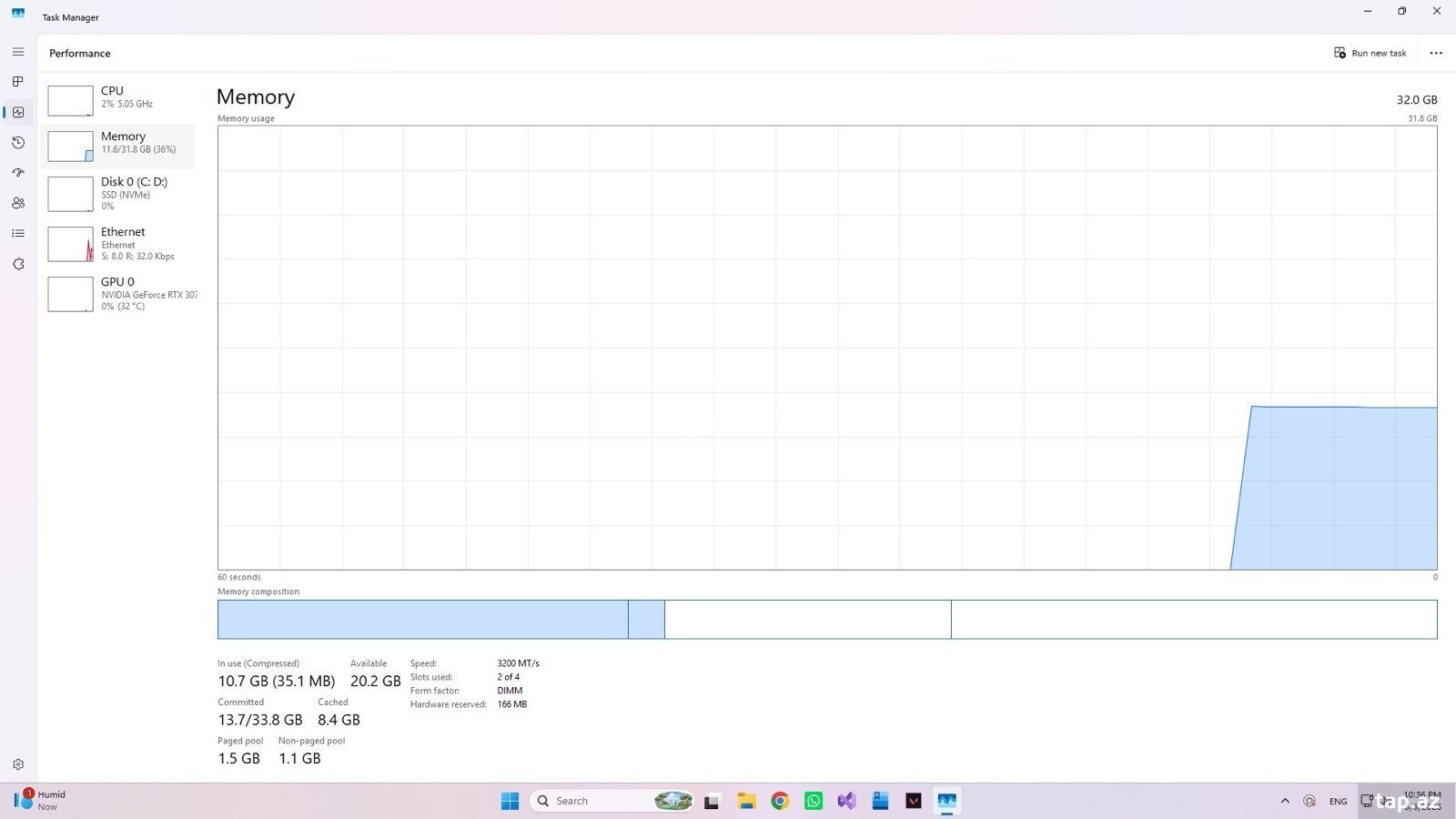Open the Services page icon
Screen dimensions: 1456x819
click(18, 264)
